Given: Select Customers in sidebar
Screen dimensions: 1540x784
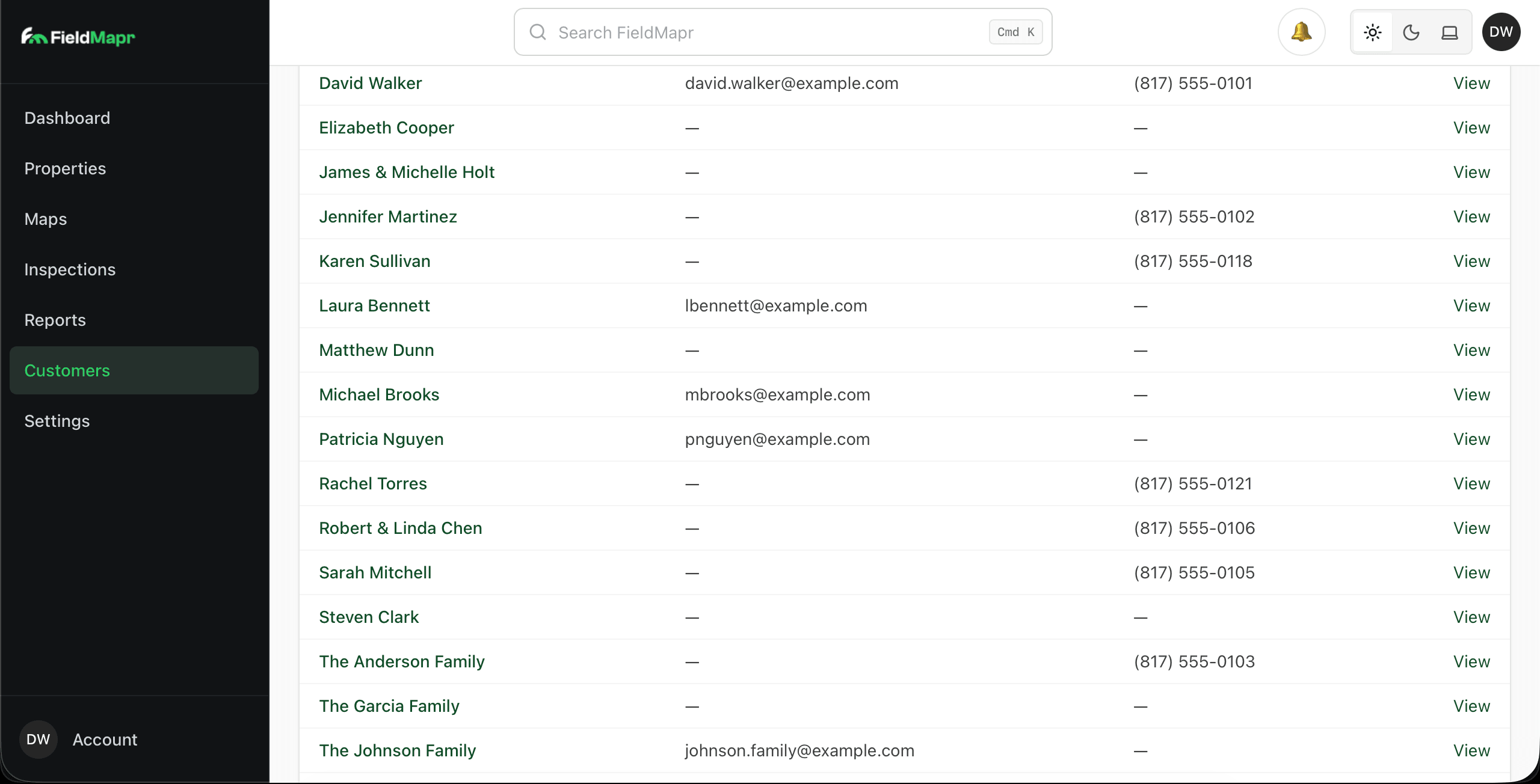Looking at the screenshot, I should click(134, 370).
